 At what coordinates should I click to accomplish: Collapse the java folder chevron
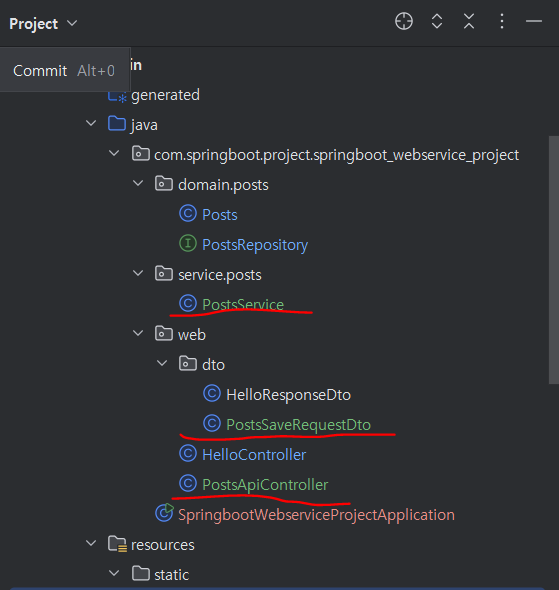[91, 123]
